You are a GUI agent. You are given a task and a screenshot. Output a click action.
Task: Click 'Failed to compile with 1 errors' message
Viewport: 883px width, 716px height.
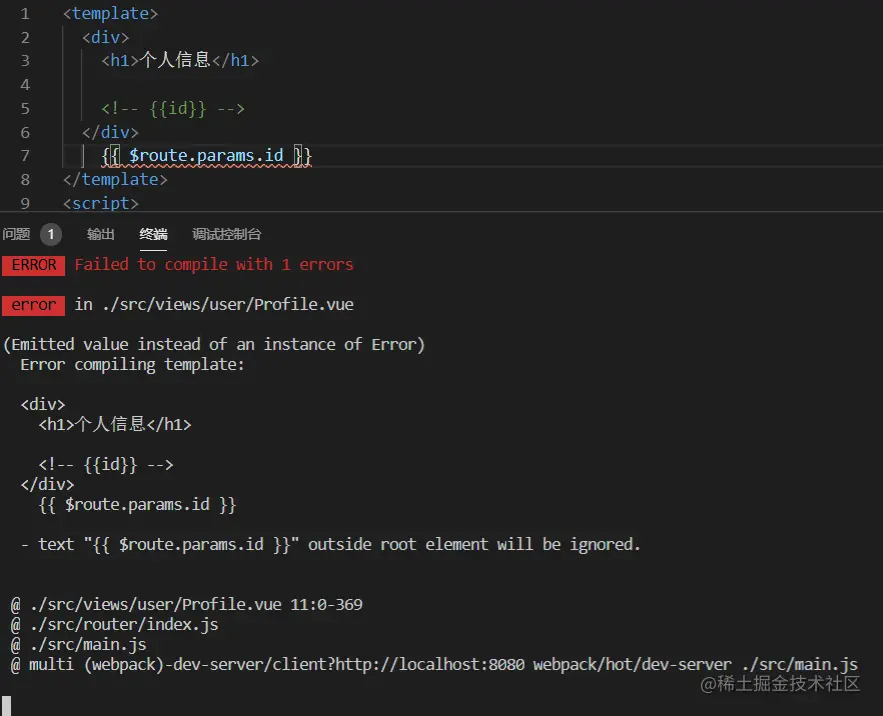(x=214, y=264)
